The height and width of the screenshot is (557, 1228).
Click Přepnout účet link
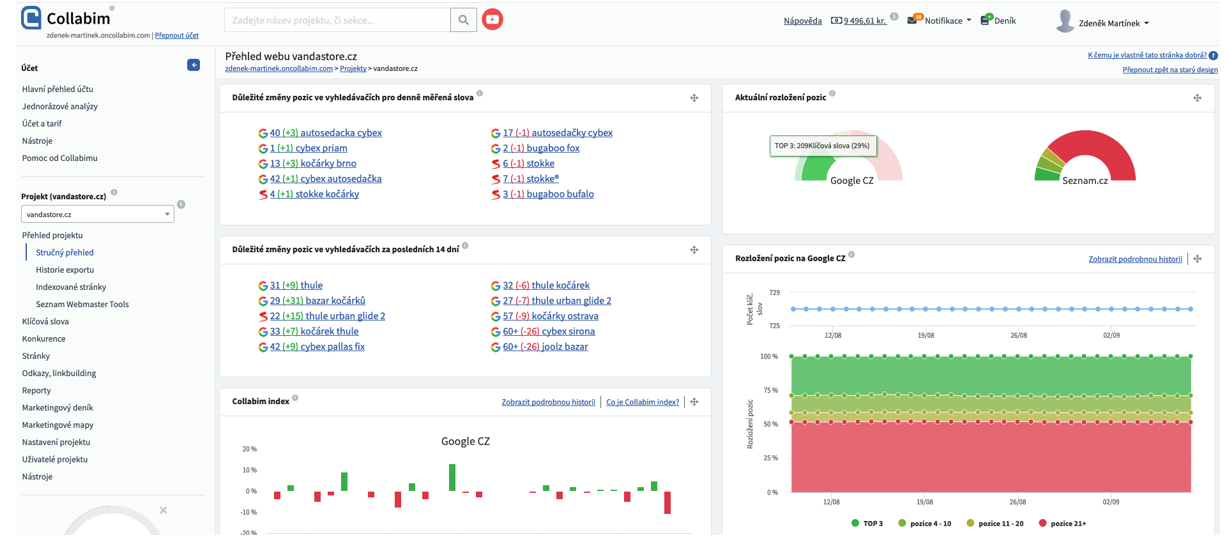tap(177, 35)
